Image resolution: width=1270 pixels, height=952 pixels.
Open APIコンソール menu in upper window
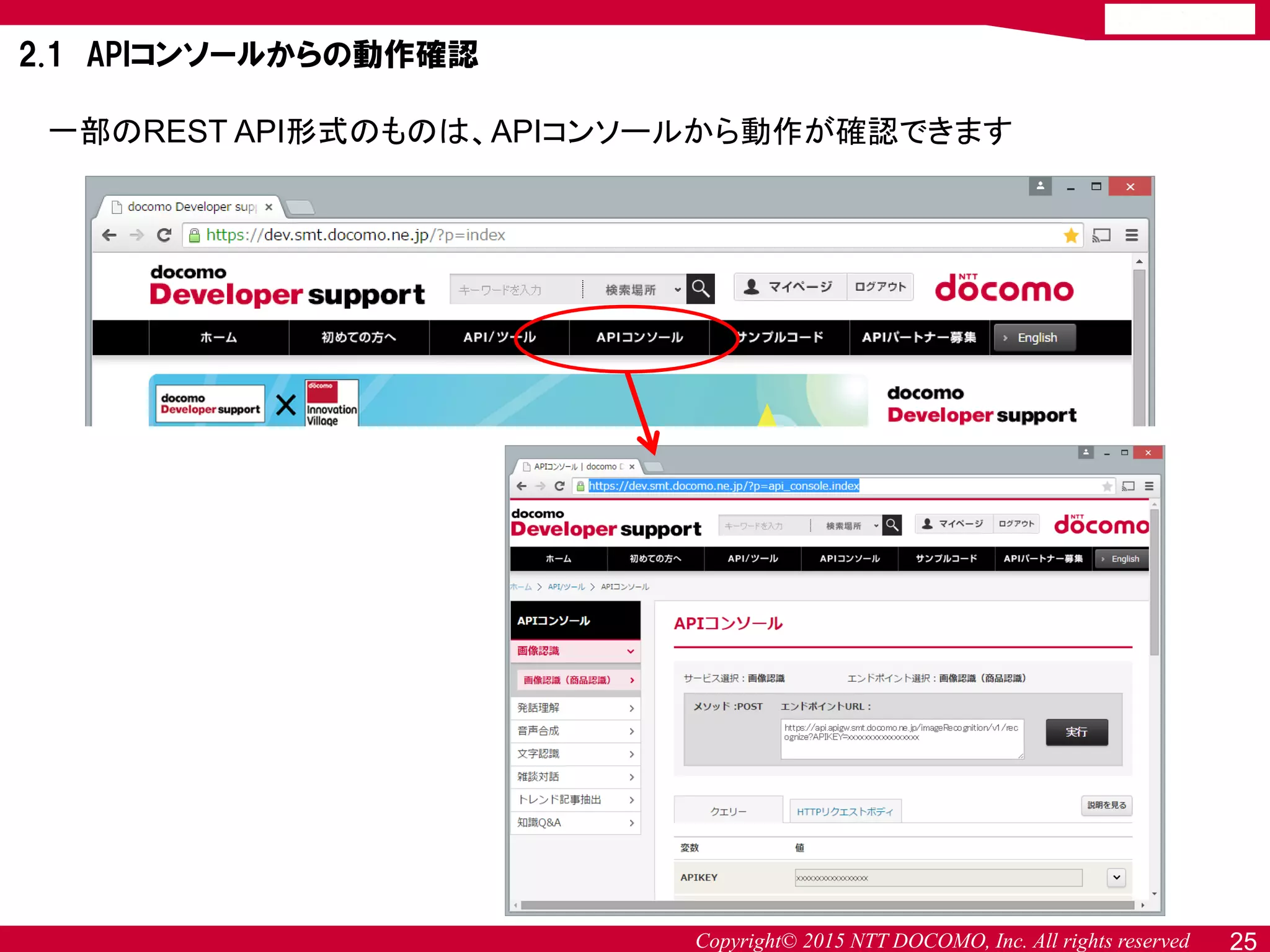click(x=639, y=338)
